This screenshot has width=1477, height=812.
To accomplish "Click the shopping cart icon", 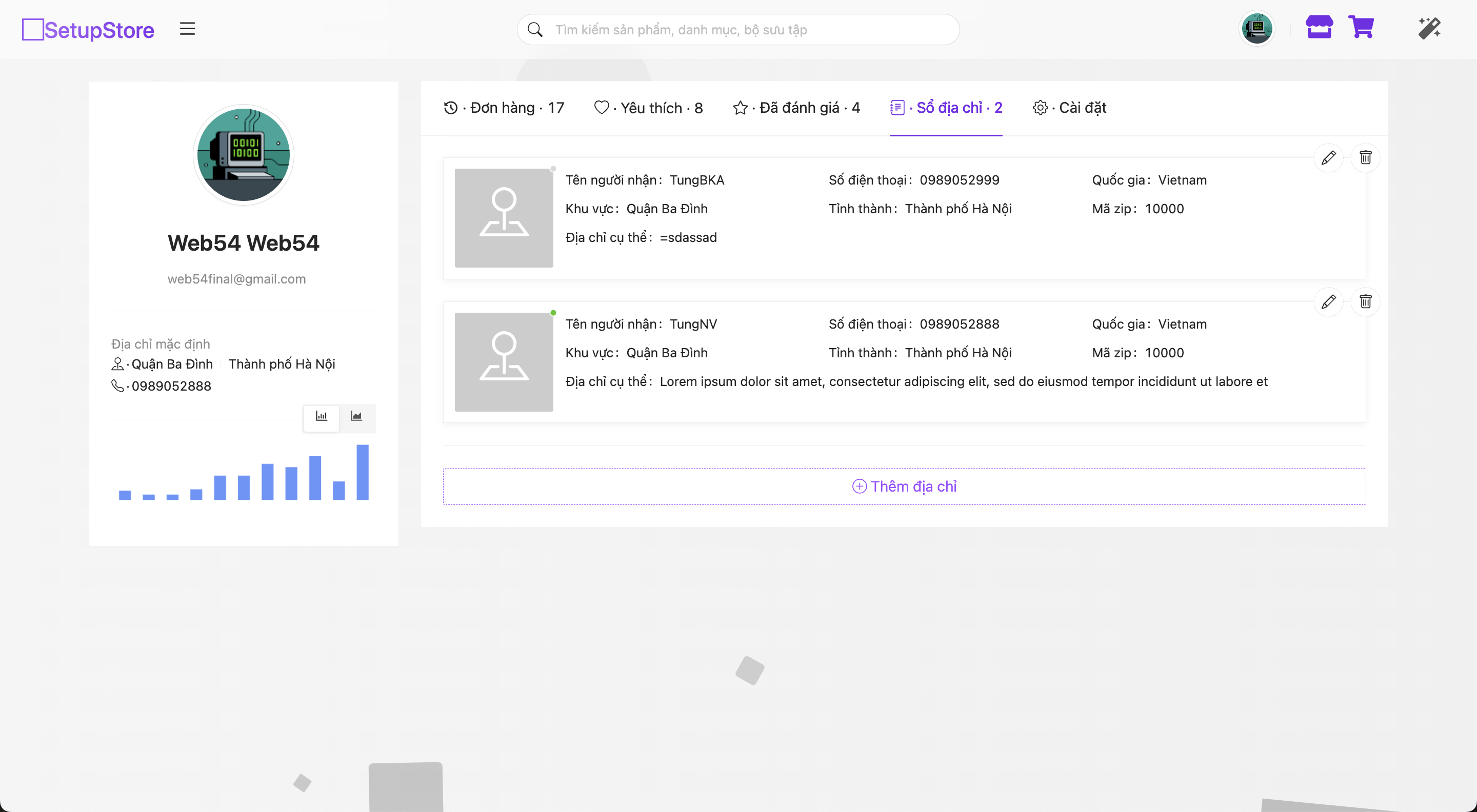I will pyautogui.click(x=1361, y=28).
